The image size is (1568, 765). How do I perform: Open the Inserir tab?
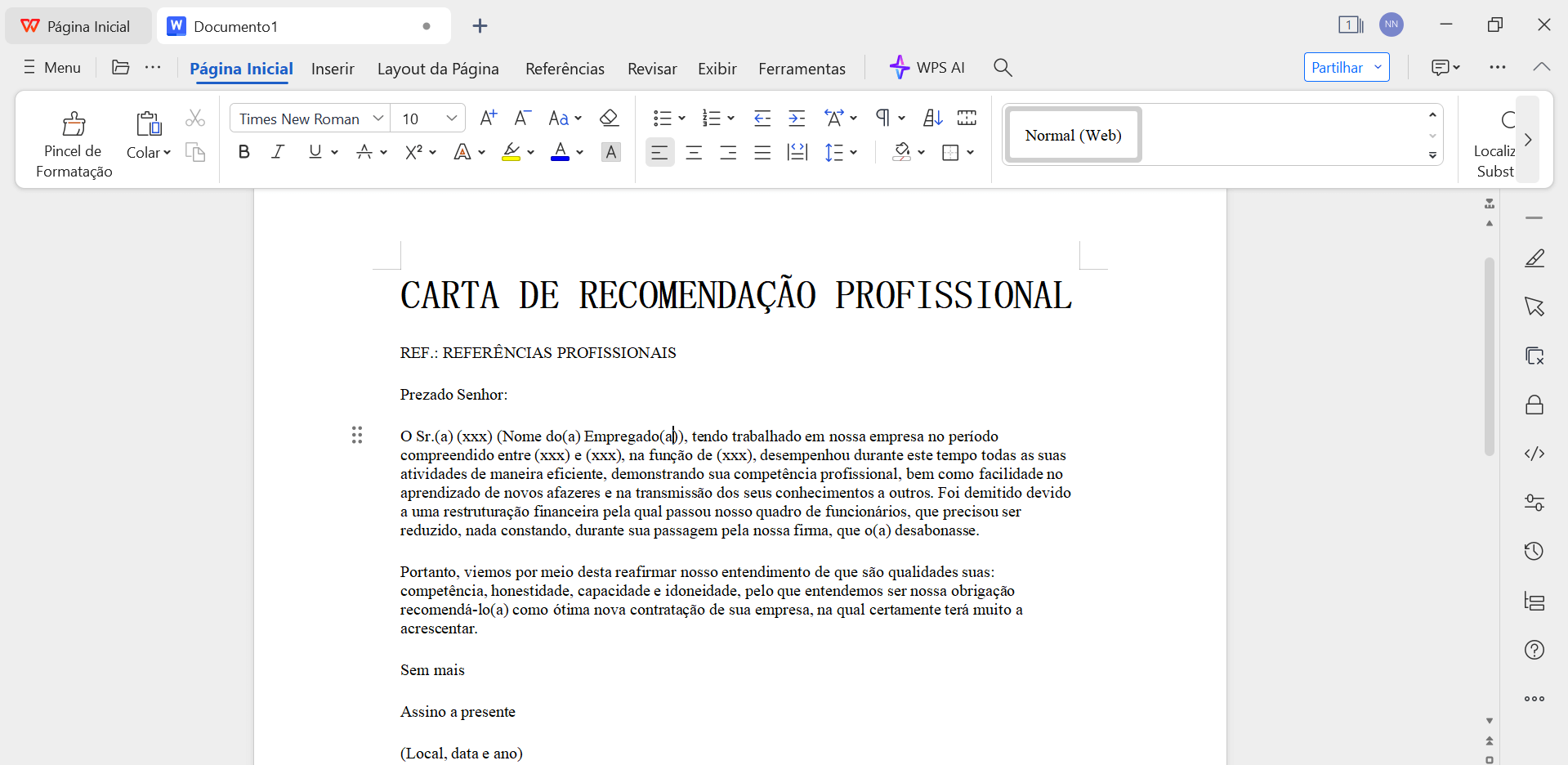point(333,69)
